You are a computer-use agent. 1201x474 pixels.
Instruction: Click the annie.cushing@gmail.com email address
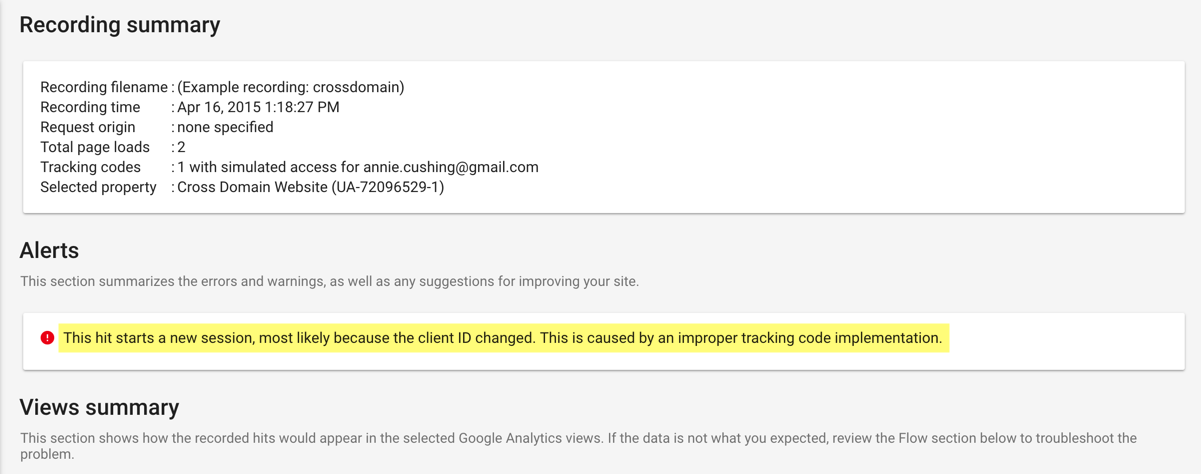coord(451,167)
